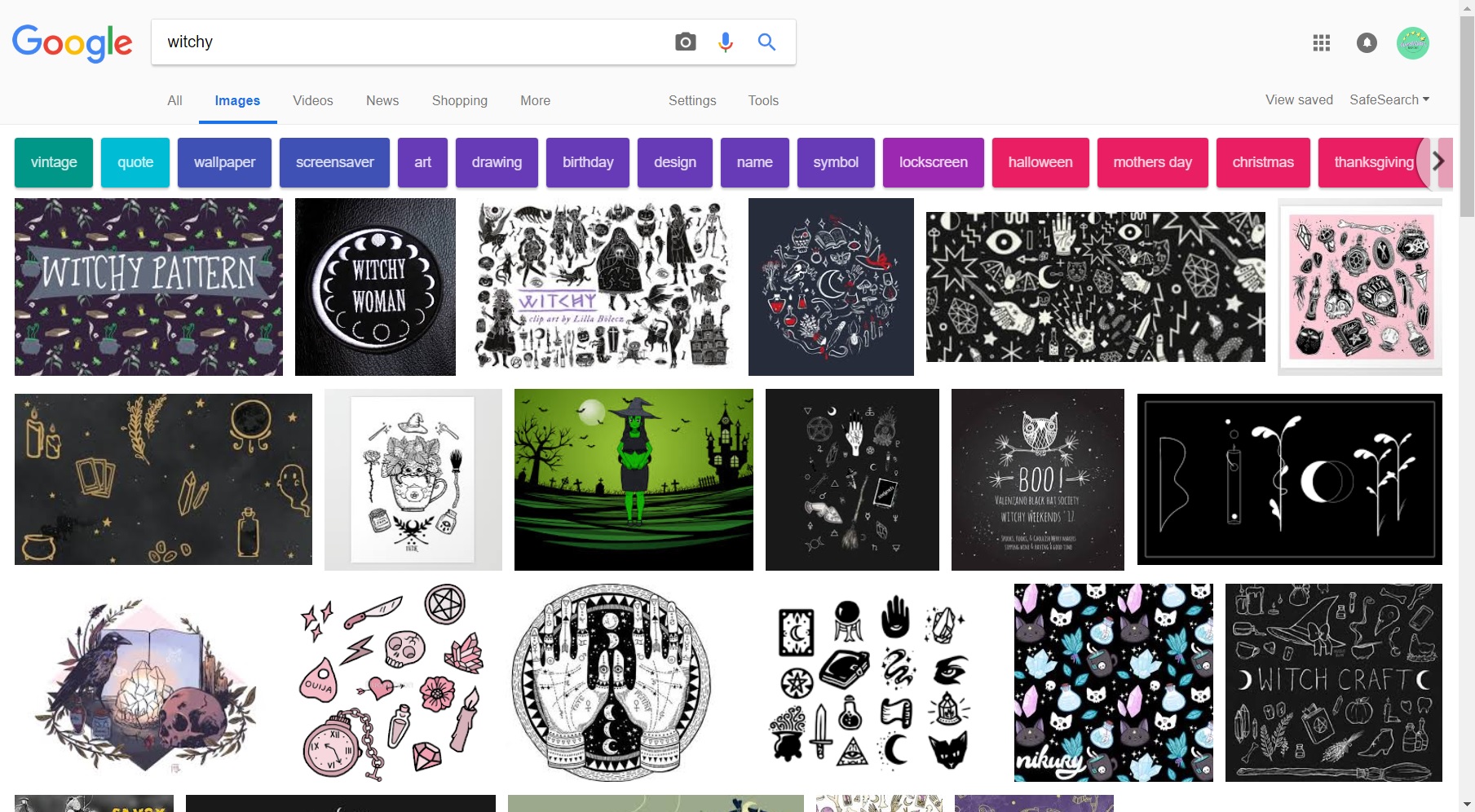Open the Google apps grid
1475x812 pixels.
click(1321, 43)
